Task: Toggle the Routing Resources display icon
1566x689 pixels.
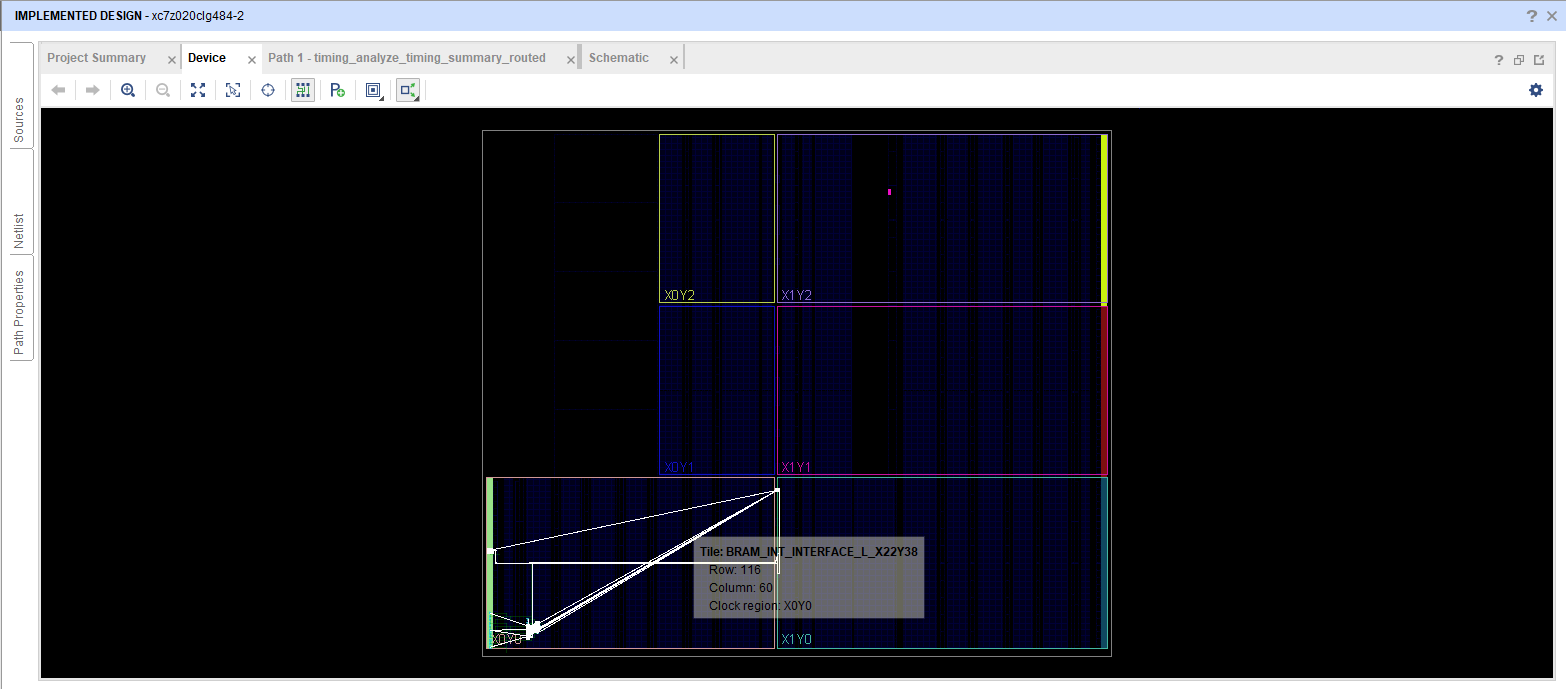Action: coord(303,90)
